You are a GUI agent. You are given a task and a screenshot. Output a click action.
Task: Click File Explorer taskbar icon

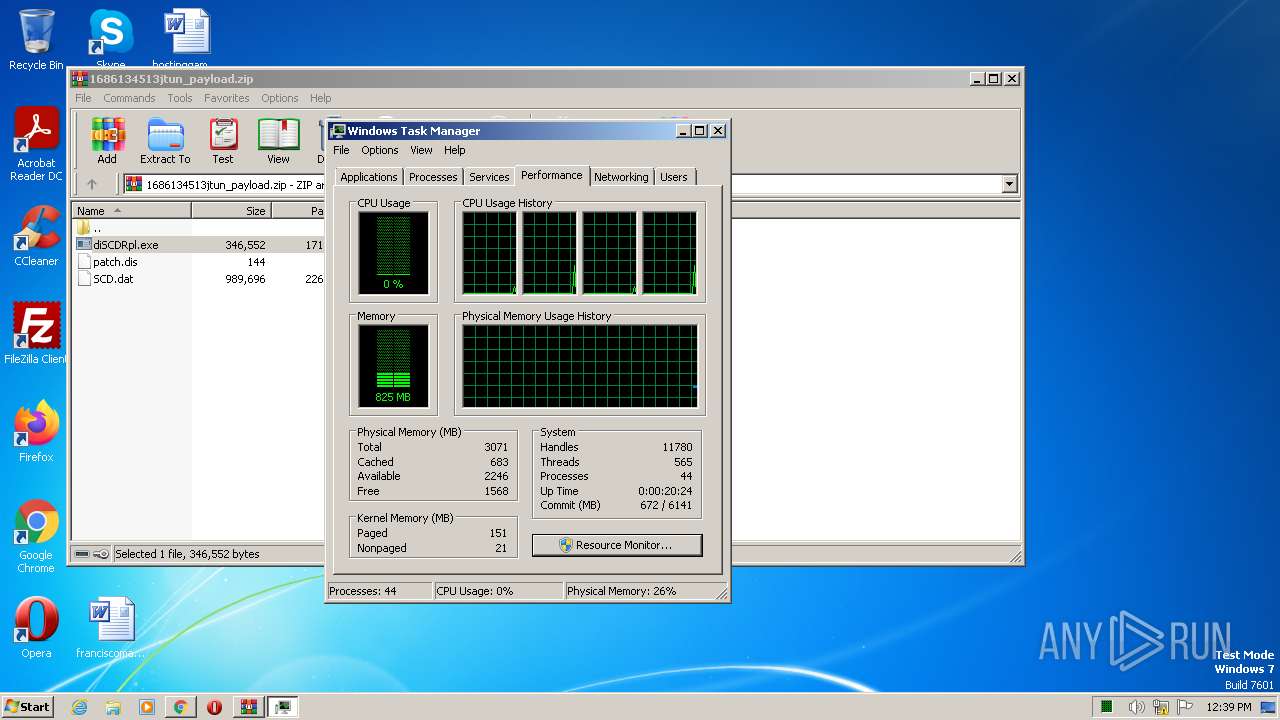coord(113,707)
